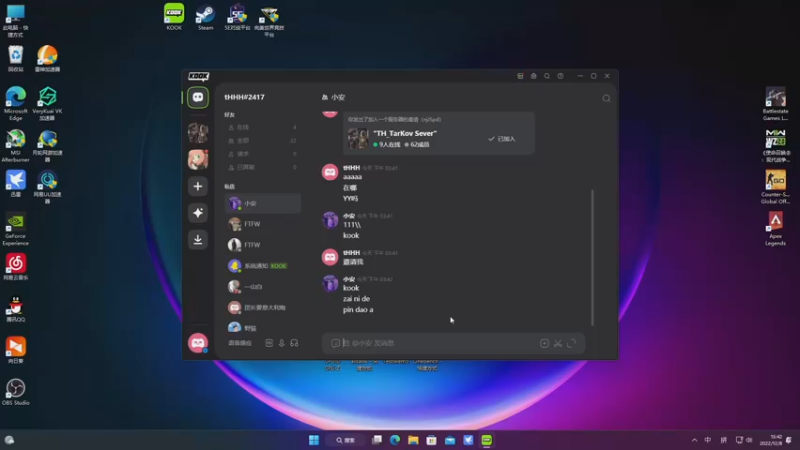The height and width of the screenshot is (450, 800).
Task: Click the KOOK icon on the taskbar
Action: coord(487,440)
